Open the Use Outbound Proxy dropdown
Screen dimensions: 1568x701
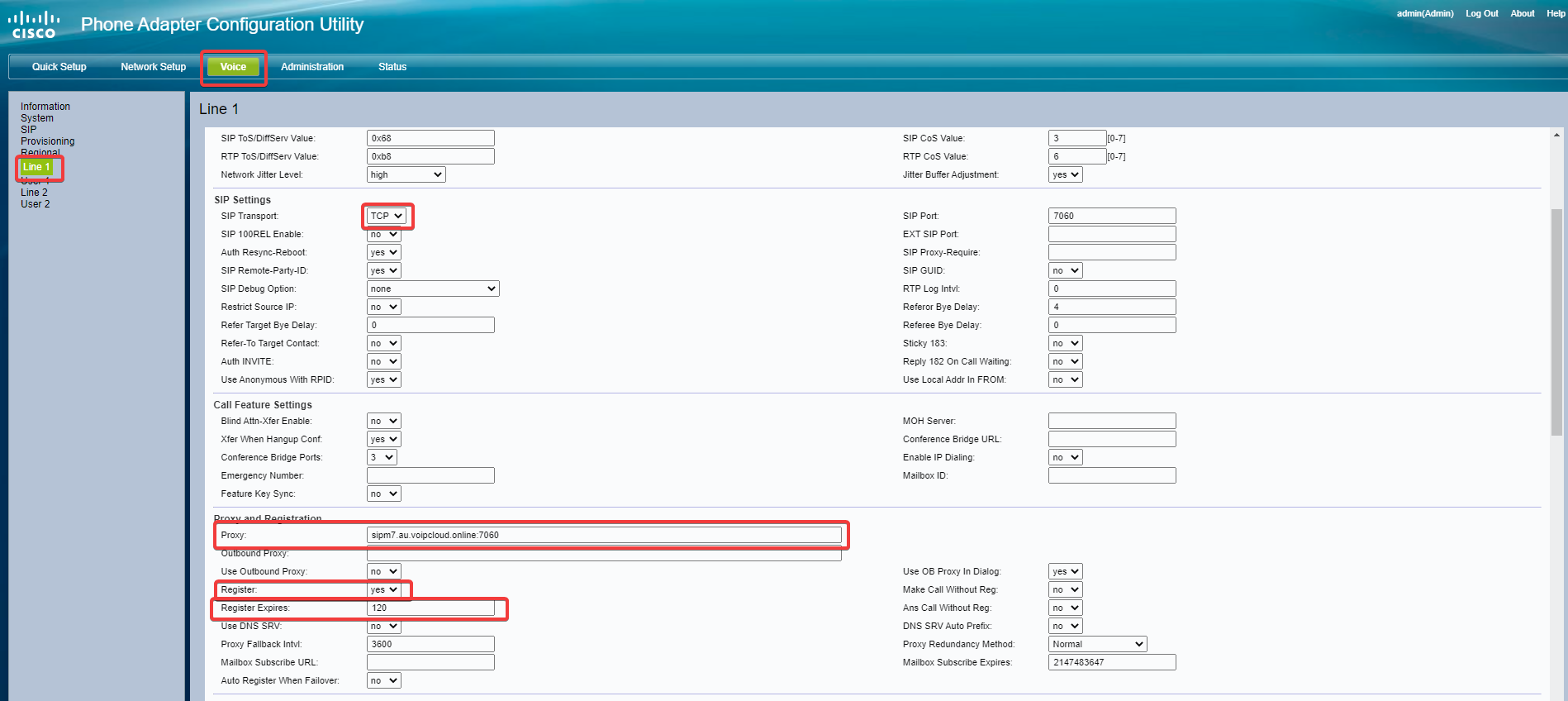383,571
